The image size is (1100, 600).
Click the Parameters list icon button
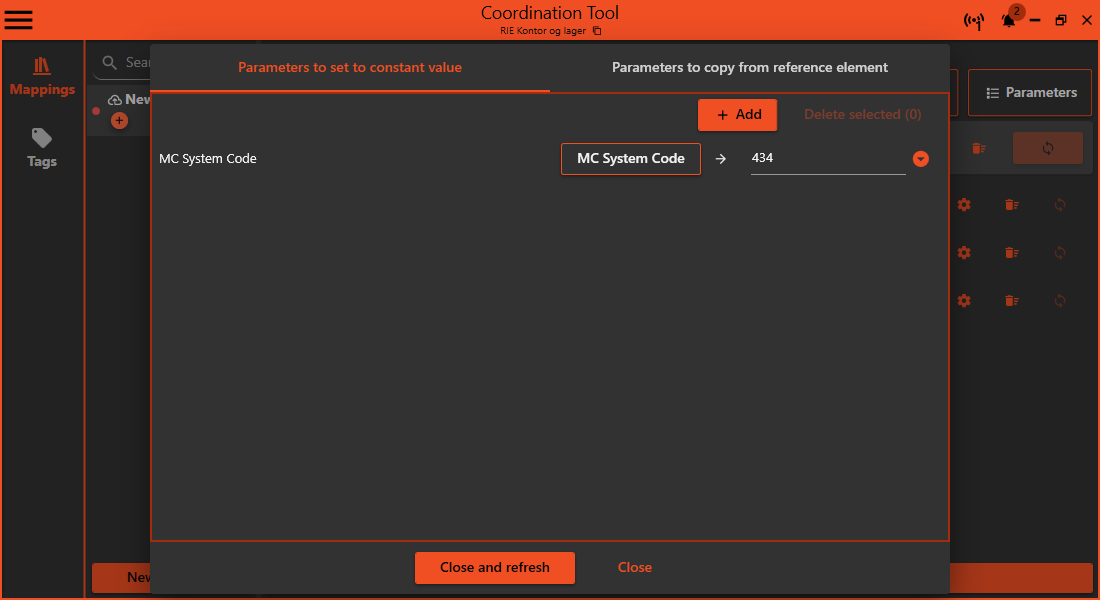point(1030,92)
